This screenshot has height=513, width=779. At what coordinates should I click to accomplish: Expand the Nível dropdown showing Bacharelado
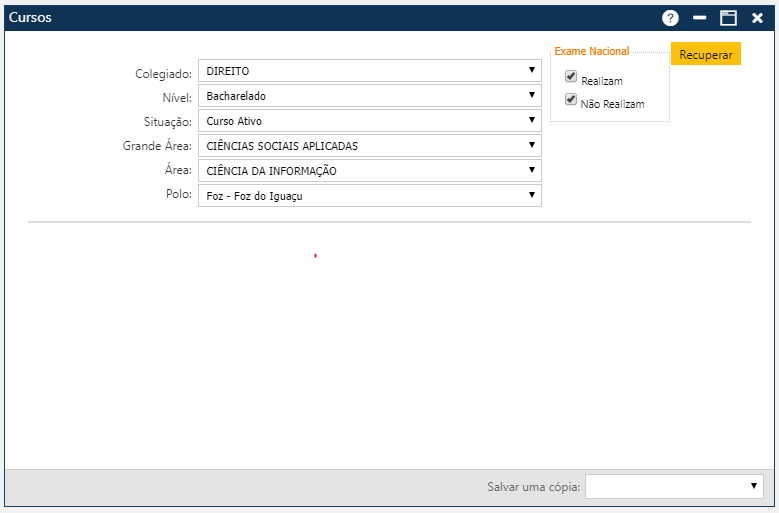(x=369, y=96)
